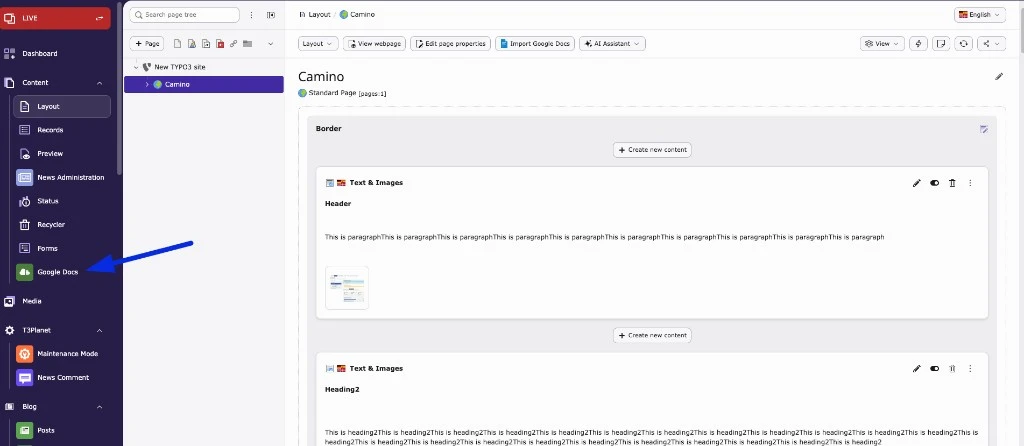The height and width of the screenshot is (446, 1024).
Task: Edit the Header Text & Images element
Action: 916,183
